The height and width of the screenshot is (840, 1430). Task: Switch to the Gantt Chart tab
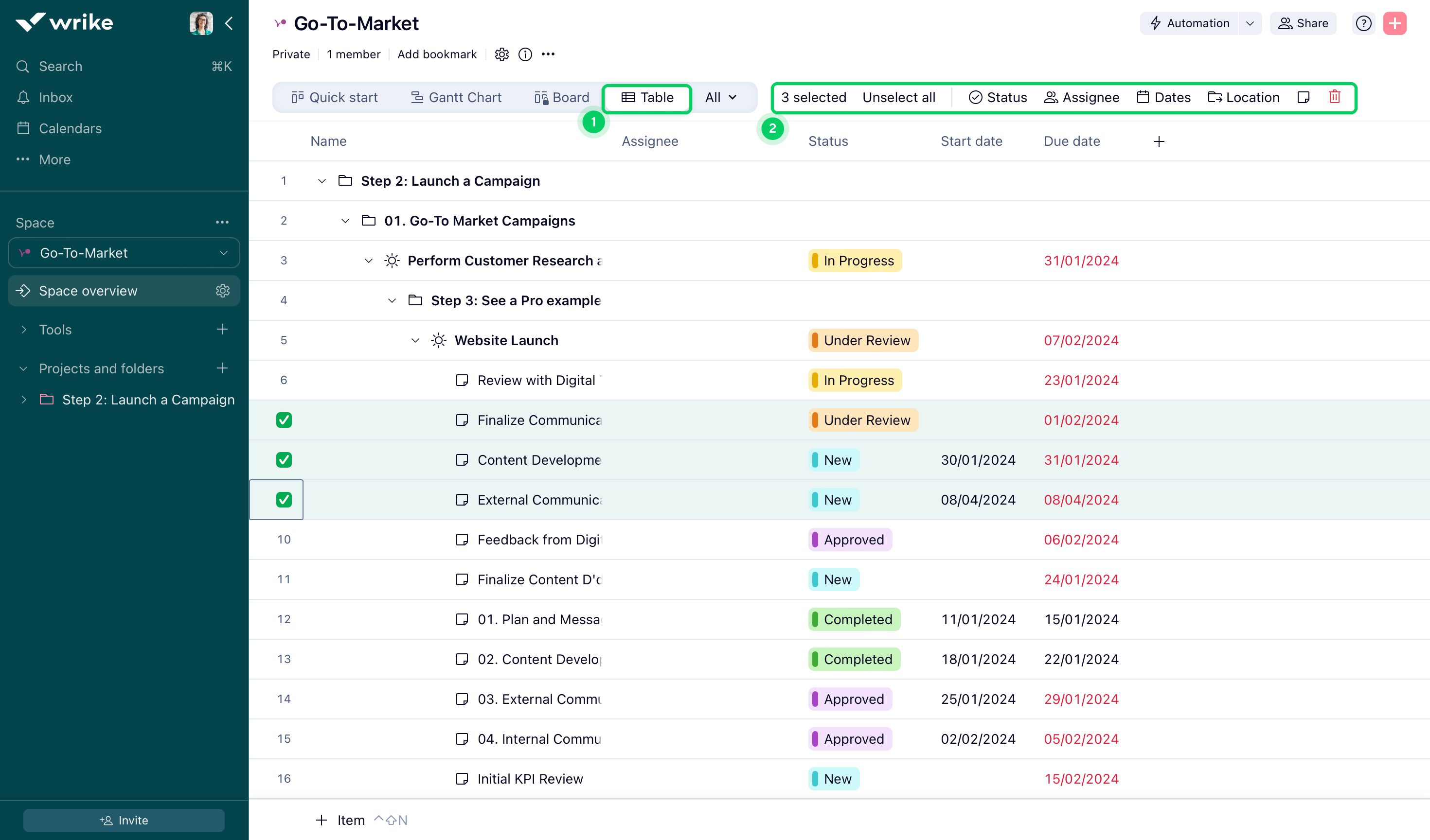(456, 98)
